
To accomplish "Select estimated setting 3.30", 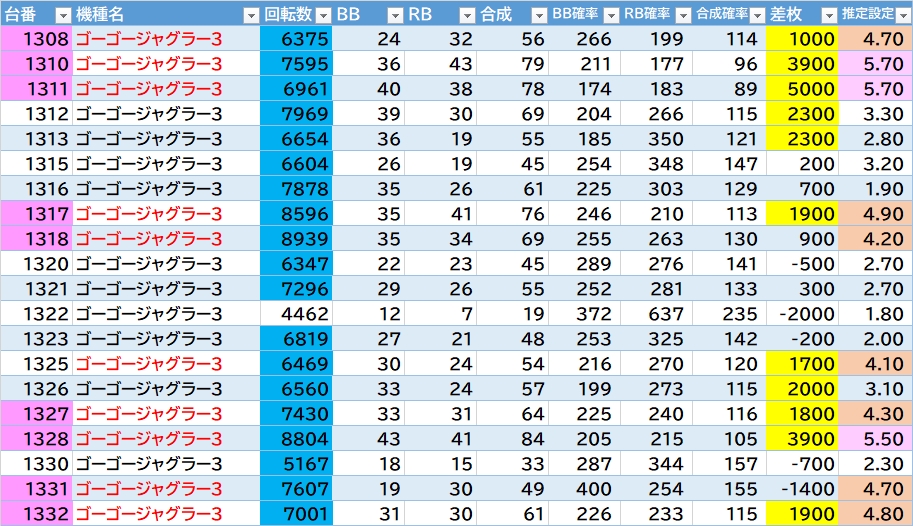I will pos(875,114).
